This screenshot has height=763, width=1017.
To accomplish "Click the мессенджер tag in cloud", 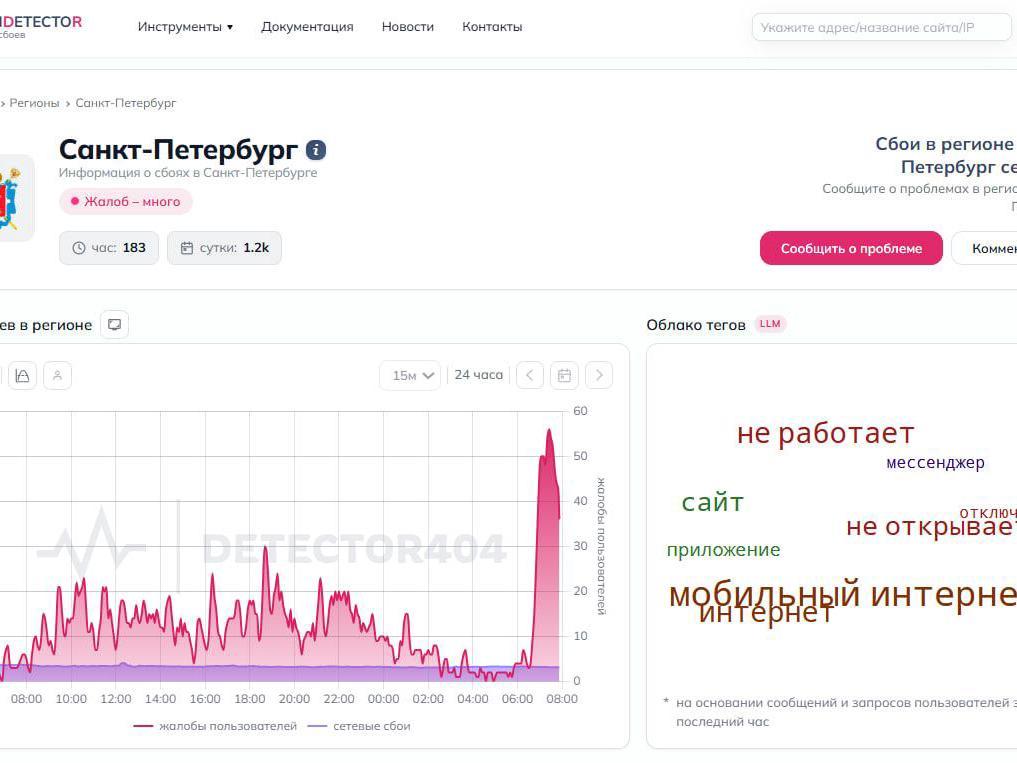I will point(935,463).
